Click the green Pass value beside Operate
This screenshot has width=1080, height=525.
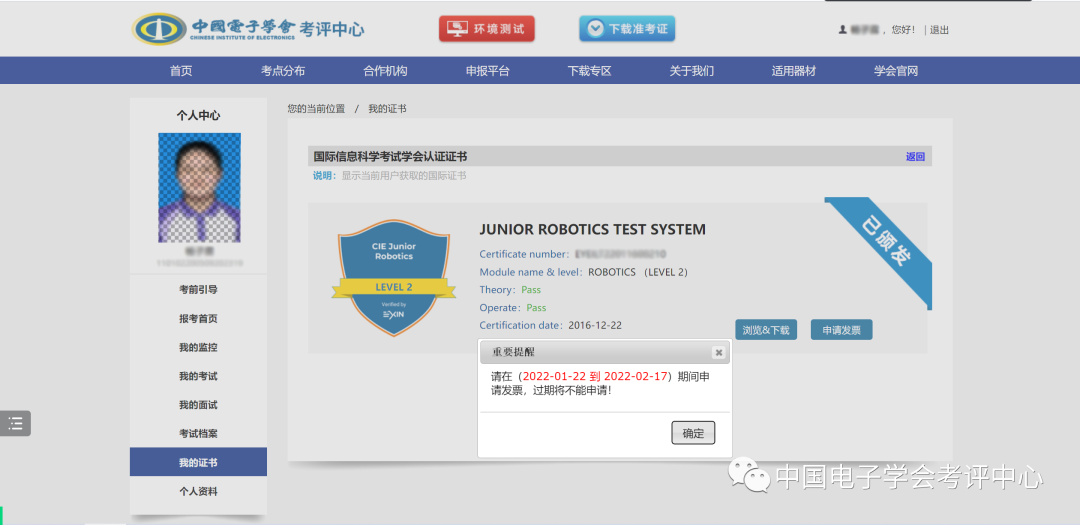pyautogui.click(x=537, y=308)
